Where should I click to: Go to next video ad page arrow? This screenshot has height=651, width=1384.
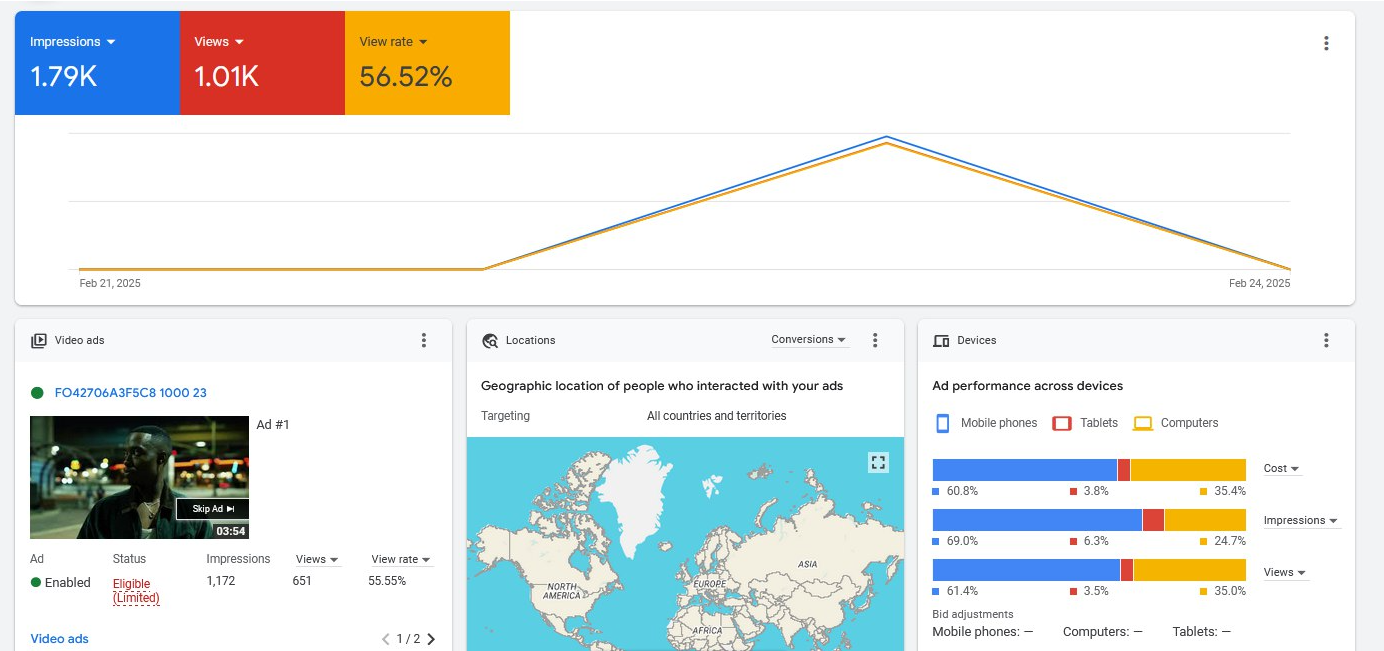tap(432, 639)
